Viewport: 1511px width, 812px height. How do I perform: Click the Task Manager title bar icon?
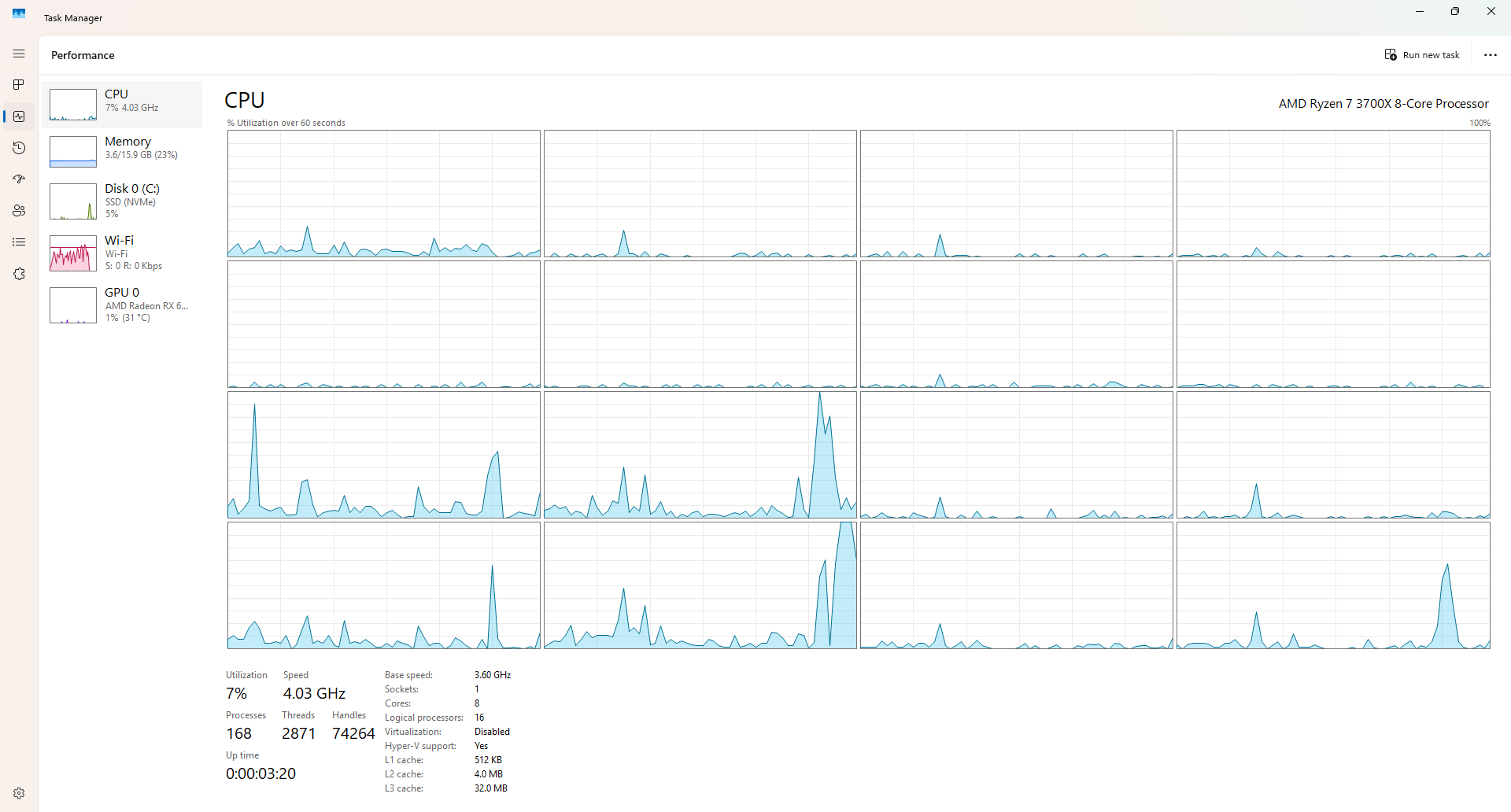click(x=19, y=14)
